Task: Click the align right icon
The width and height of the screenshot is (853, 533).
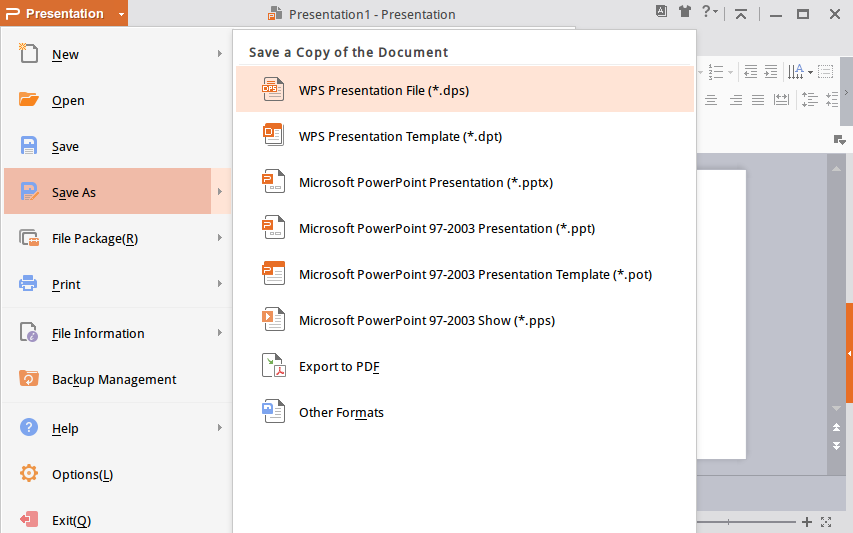Action: (735, 100)
